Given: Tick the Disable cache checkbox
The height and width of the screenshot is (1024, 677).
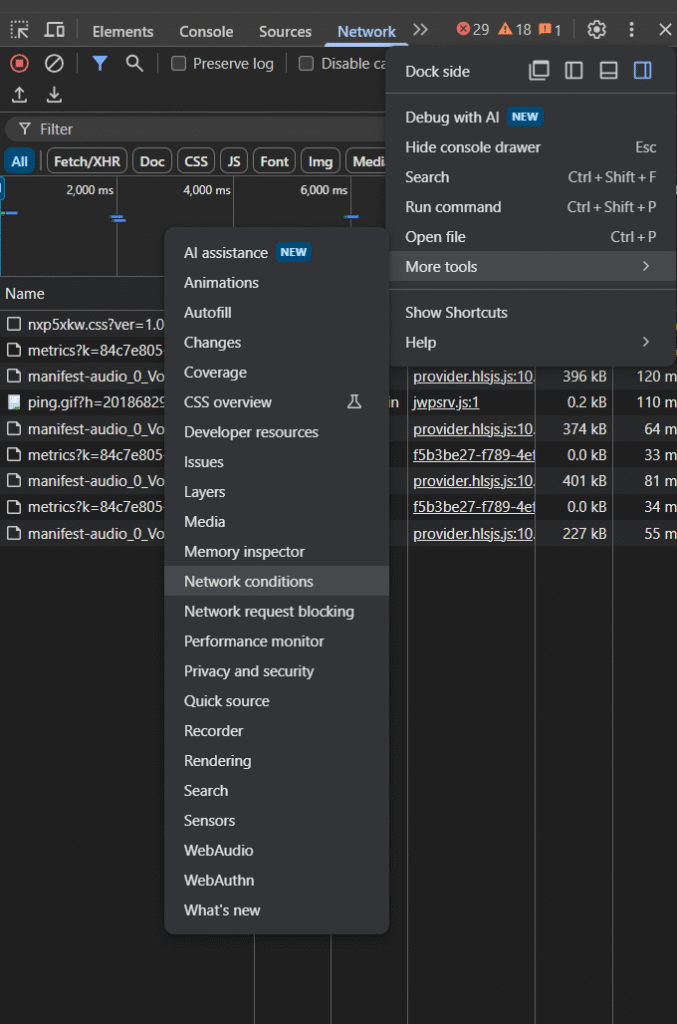Looking at the screenshot, I should [x=306, y=63].
